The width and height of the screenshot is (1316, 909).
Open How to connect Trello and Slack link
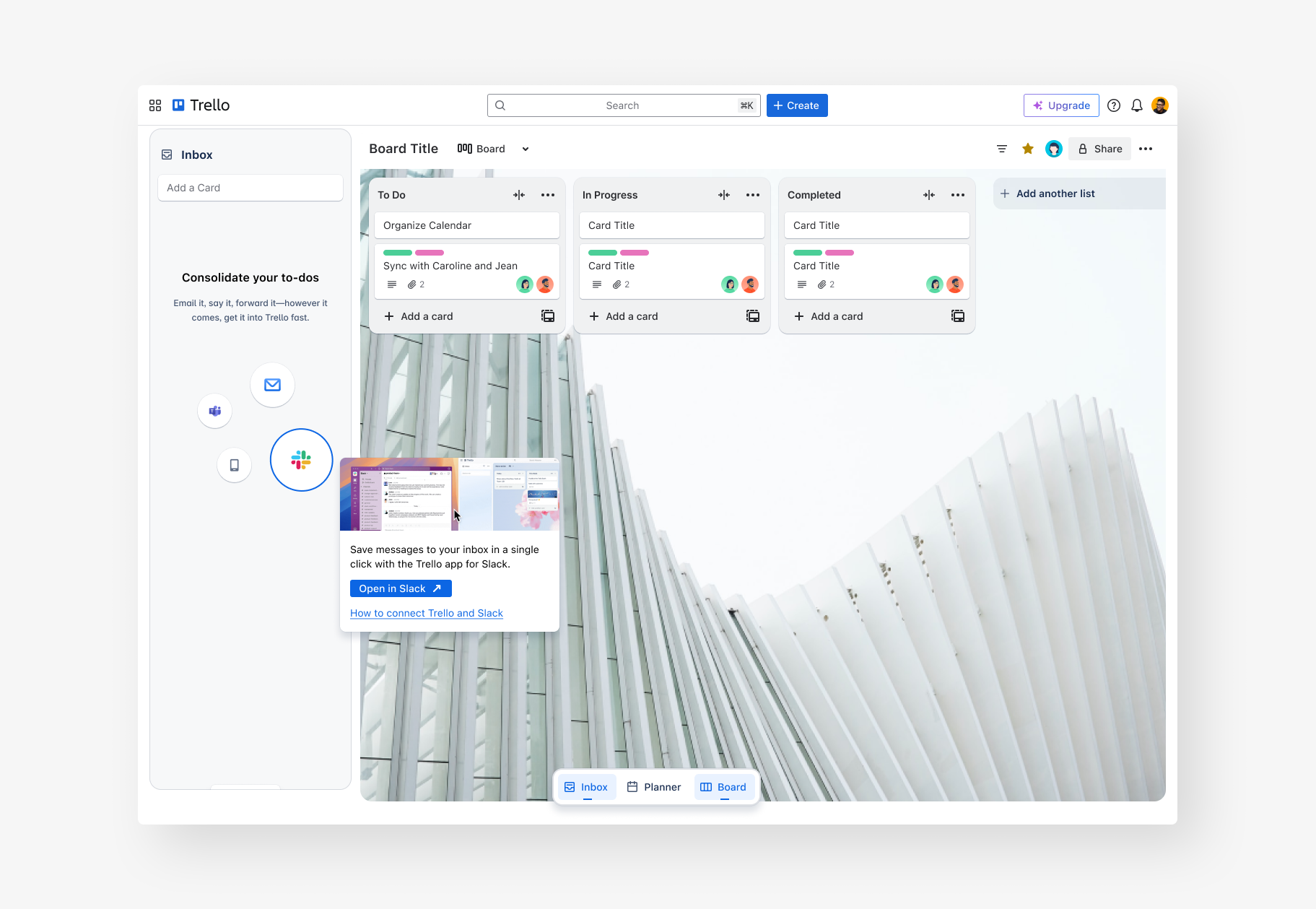click(x=427, y=613)
